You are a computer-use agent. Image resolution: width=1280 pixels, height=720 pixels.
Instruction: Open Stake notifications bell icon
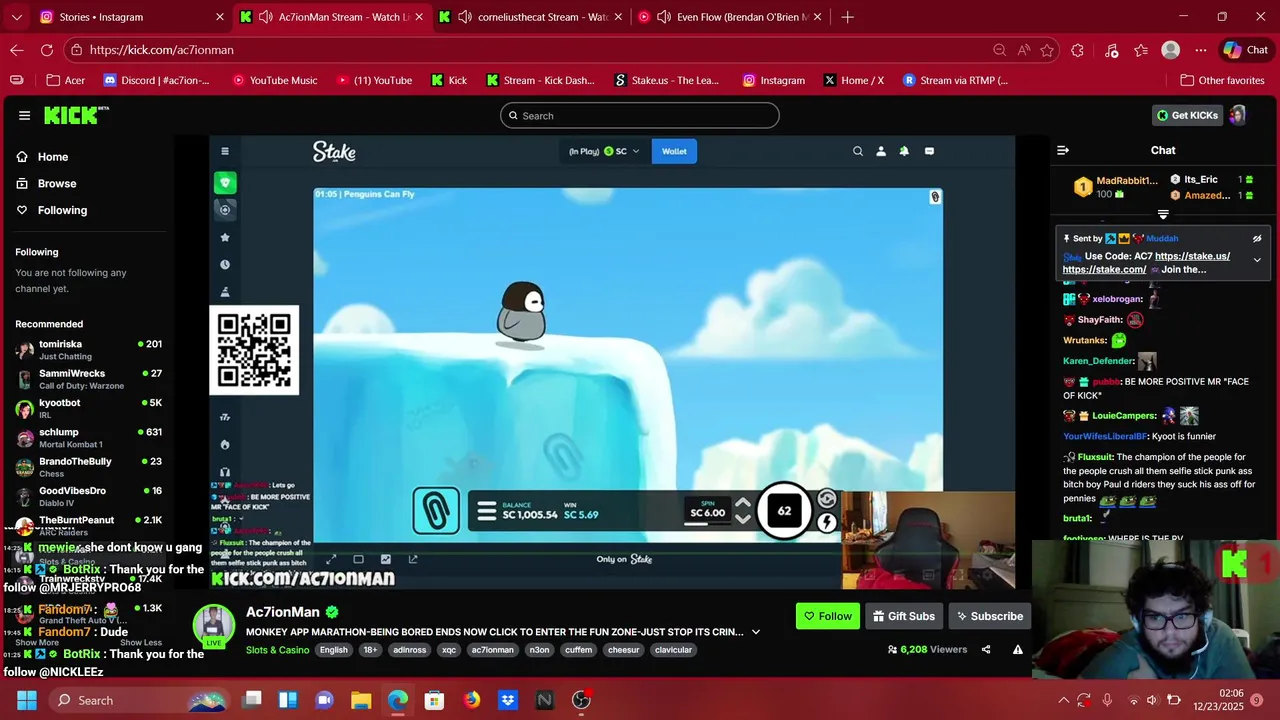tap(904, 151)
